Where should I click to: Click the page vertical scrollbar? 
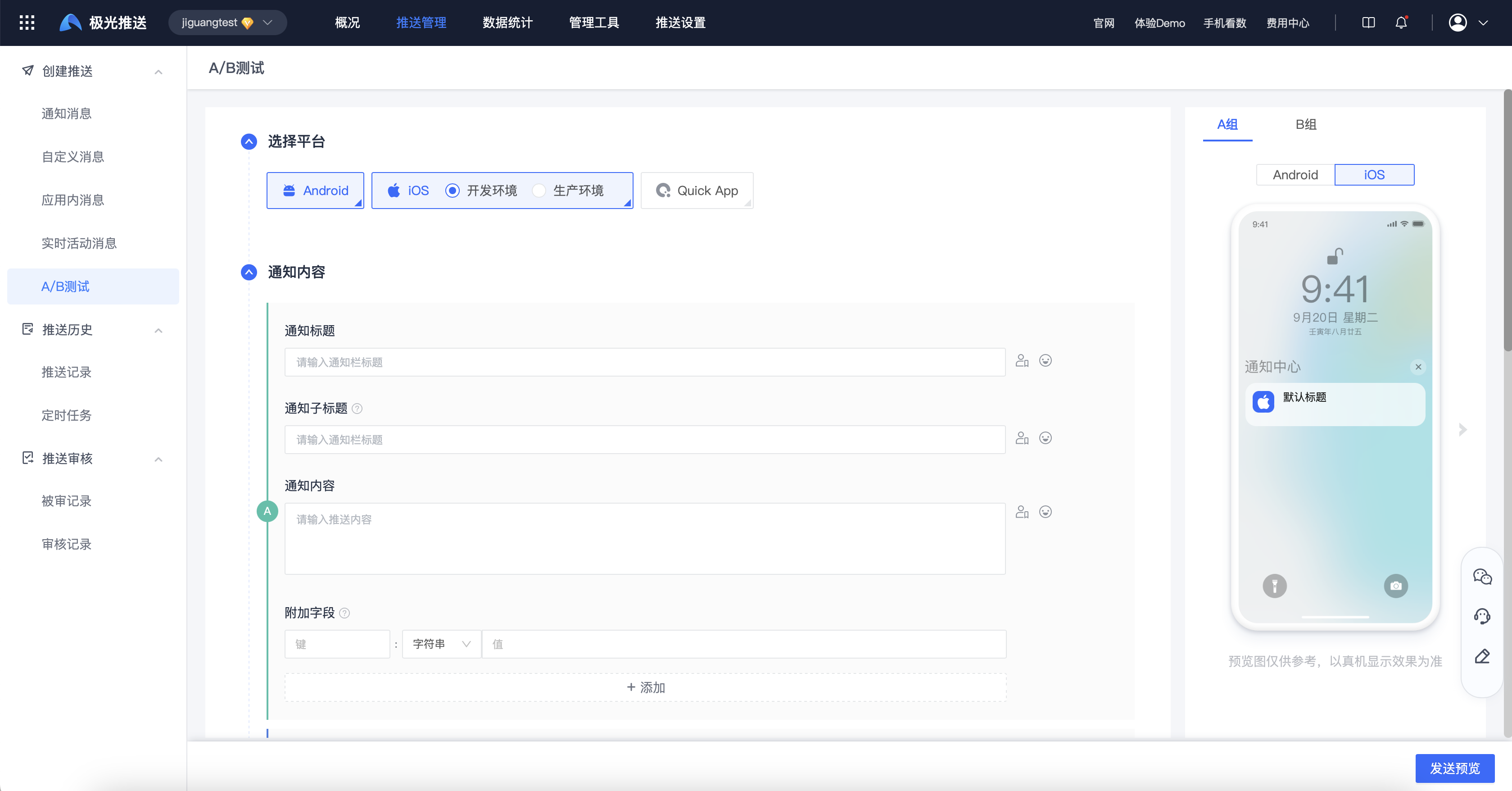1507,220
